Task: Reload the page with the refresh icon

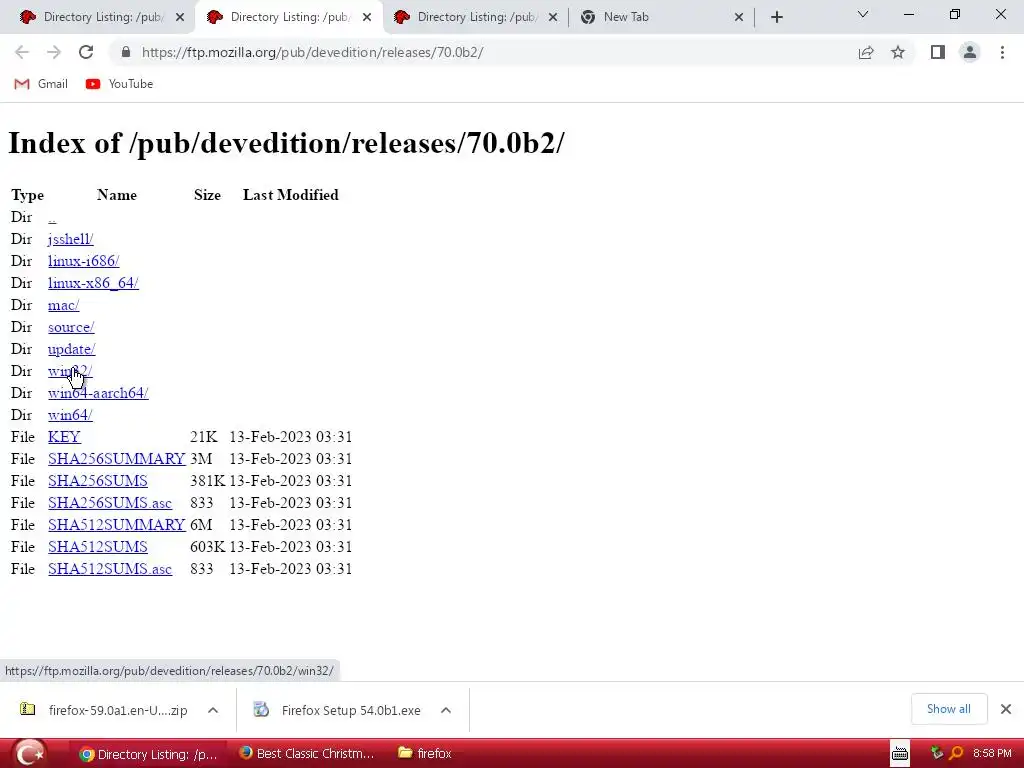Action: [86, 52]
